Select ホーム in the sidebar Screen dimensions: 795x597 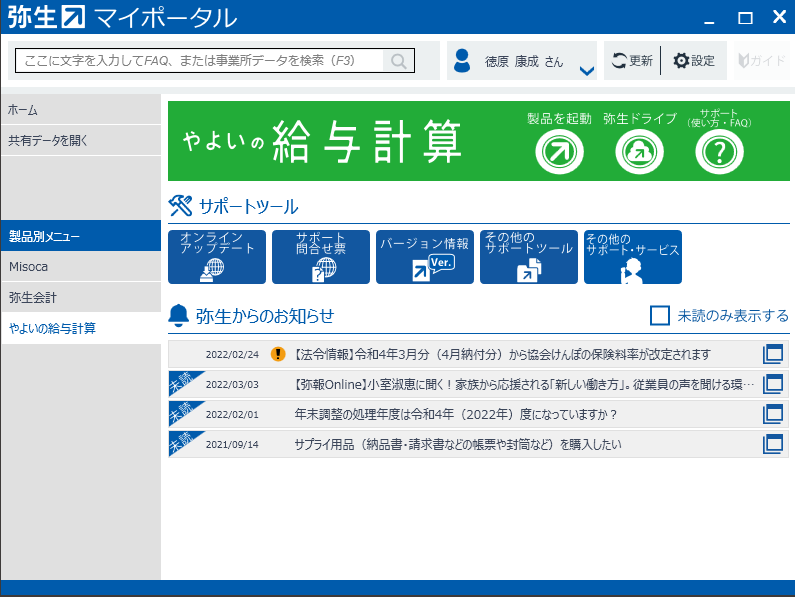tap(81, 110)
